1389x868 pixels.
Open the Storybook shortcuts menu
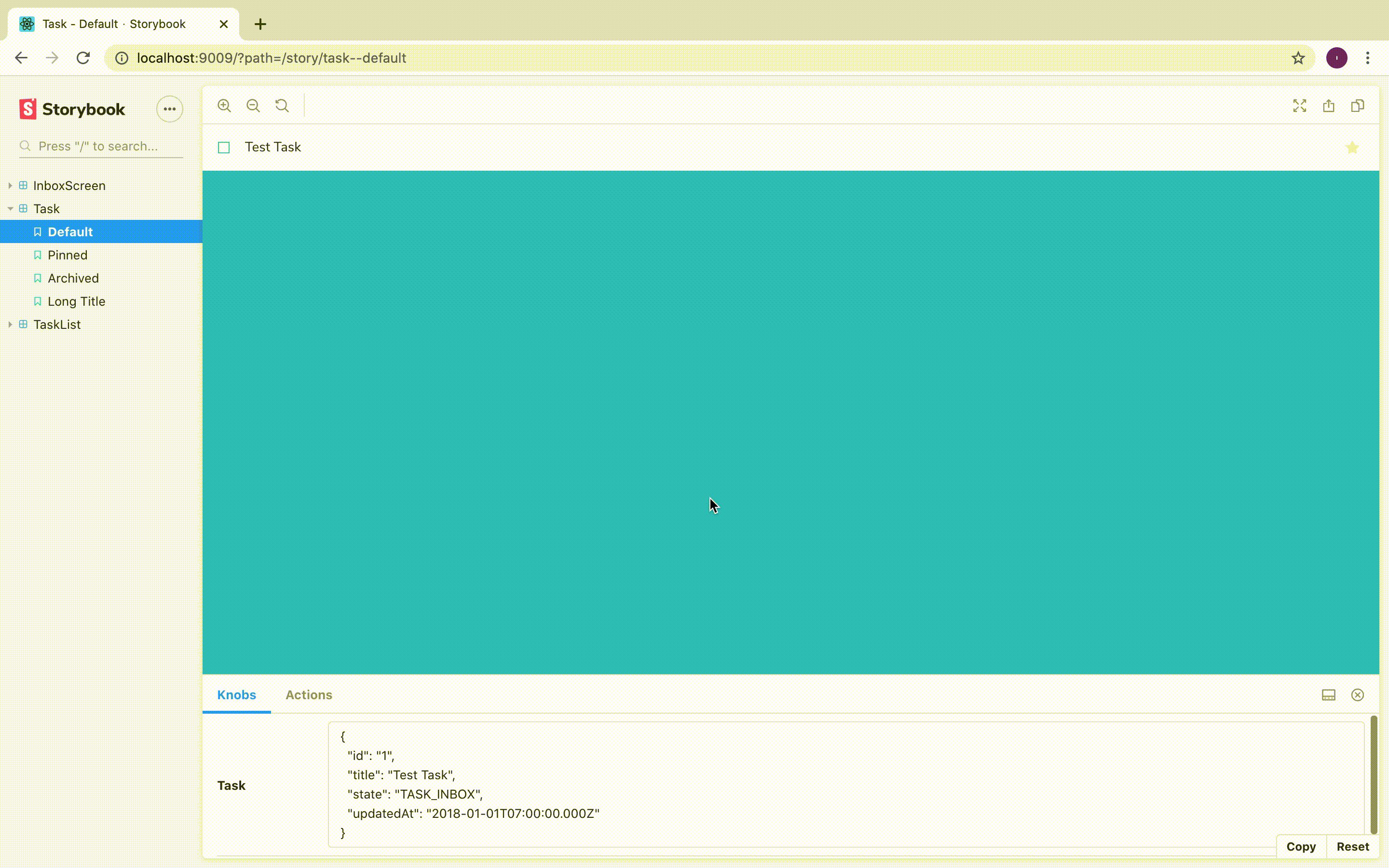(x=169, y=108)
